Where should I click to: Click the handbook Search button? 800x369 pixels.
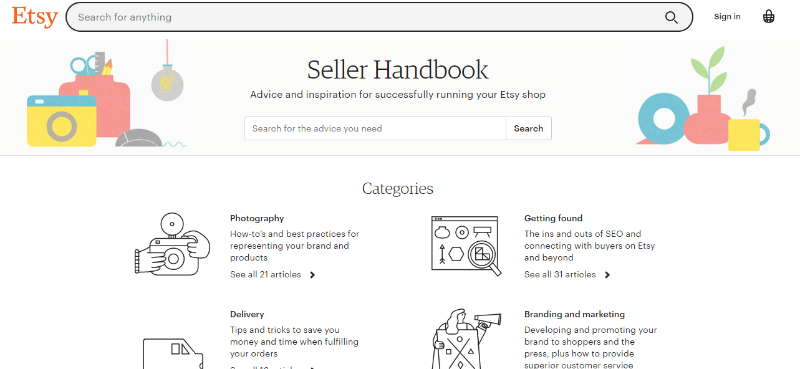[529, 128]
